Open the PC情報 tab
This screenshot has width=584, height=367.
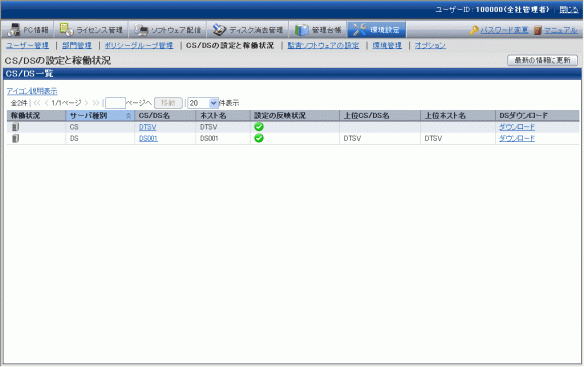(28, 30)
